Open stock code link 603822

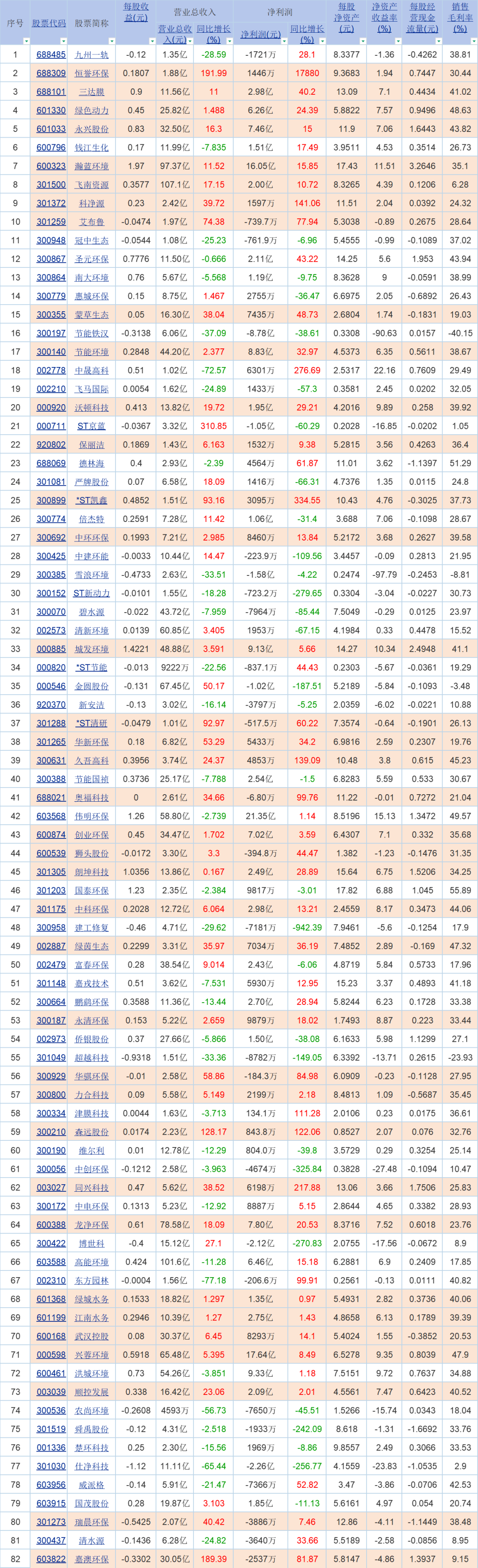(x=51, y=1559)
